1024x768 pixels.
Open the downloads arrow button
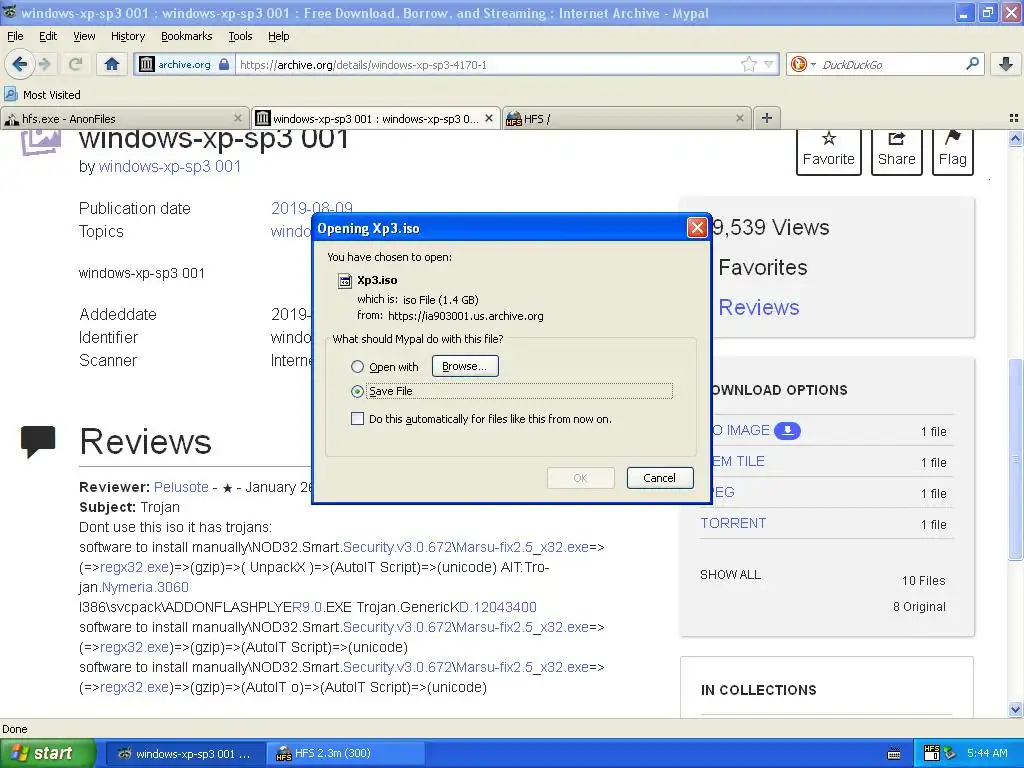pyautogui.click(x=1006, y=64)
